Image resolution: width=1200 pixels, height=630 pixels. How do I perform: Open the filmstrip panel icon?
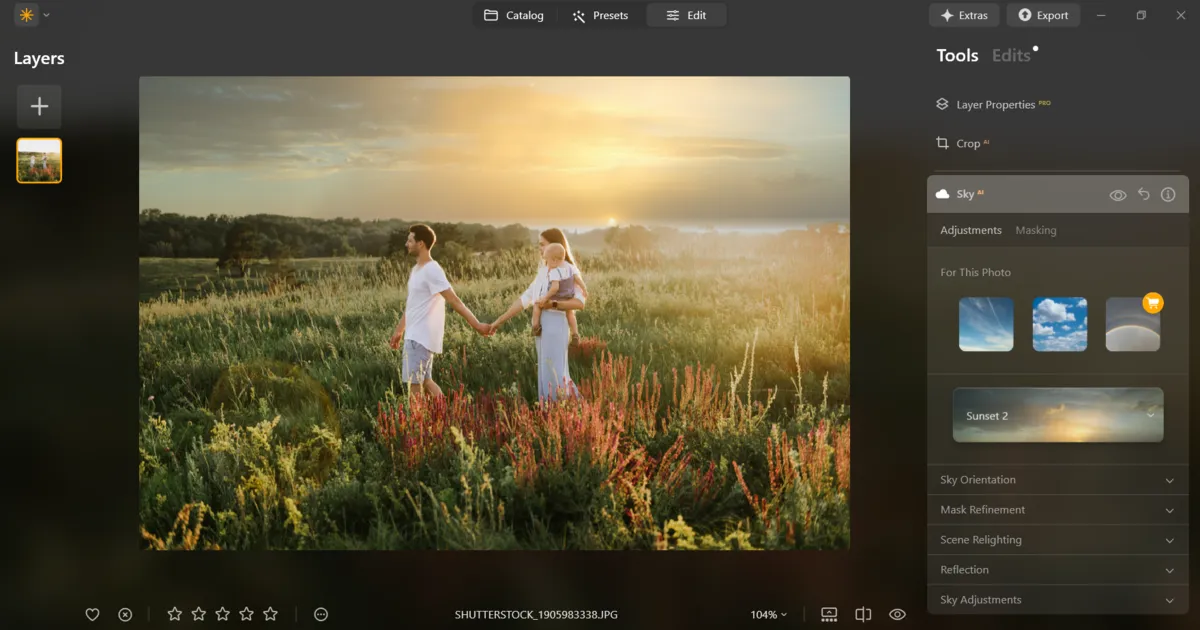pyautogui.click(x=828, y=614)
